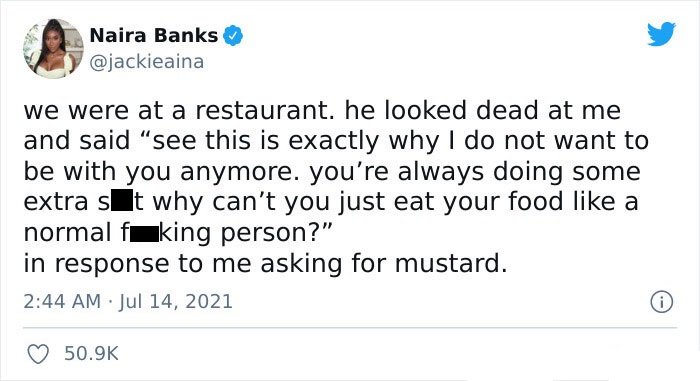Click the phrase "normal" before the censored word

(68, 233)
